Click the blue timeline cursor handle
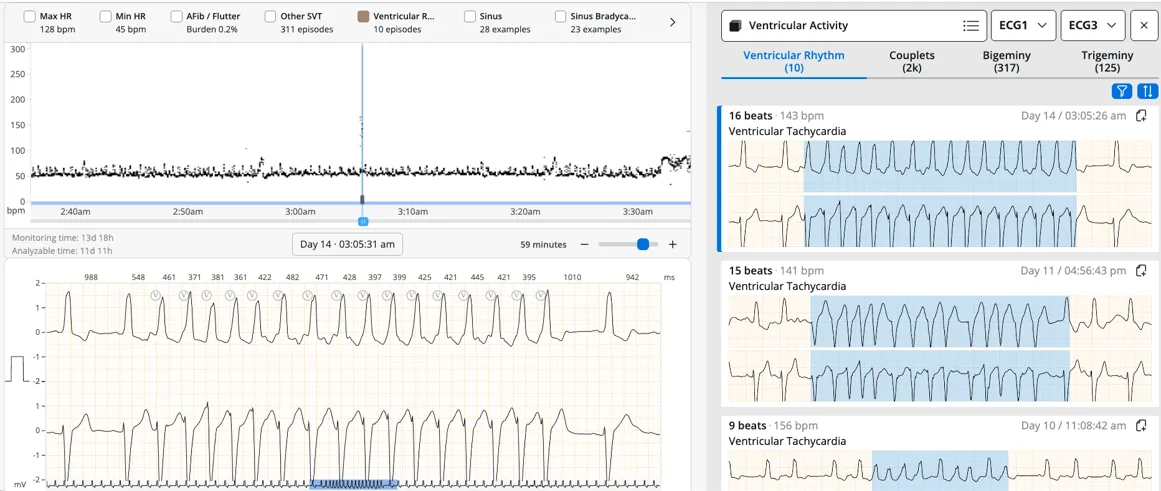This screenshot has width=1161, height=491. (363, 221)
